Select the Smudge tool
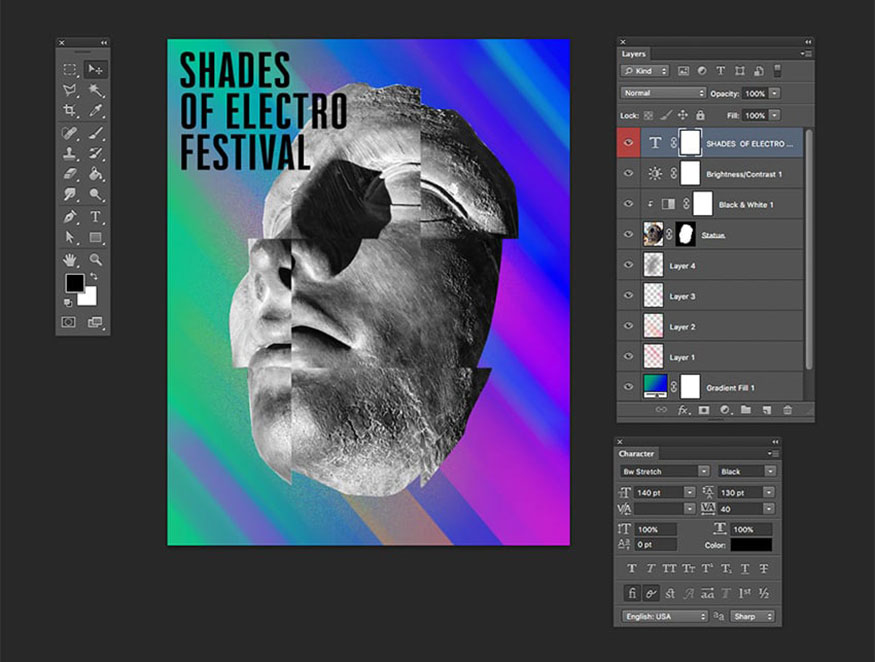 tap(70, 194)
